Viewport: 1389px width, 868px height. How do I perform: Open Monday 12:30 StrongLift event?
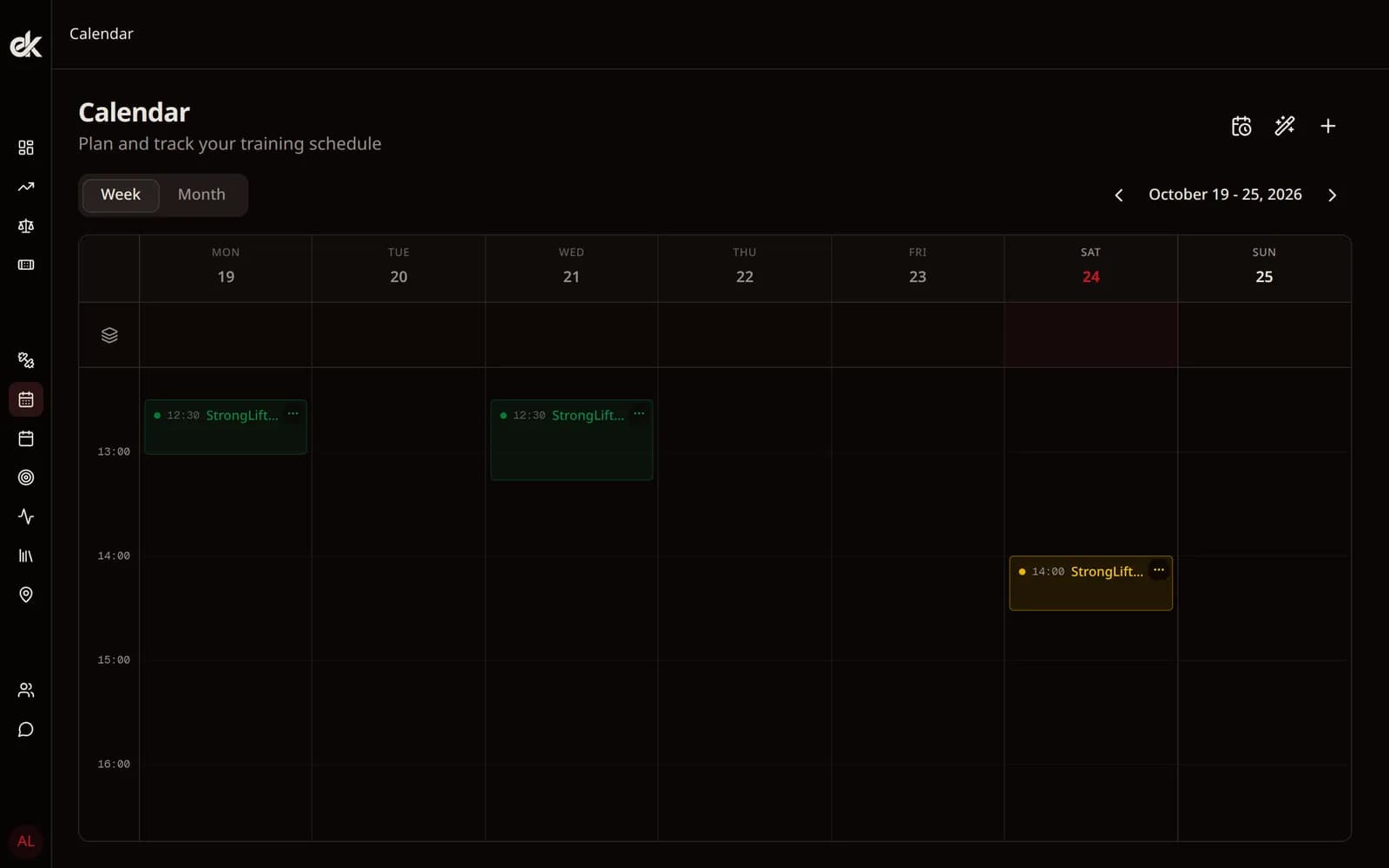point(226,426)
